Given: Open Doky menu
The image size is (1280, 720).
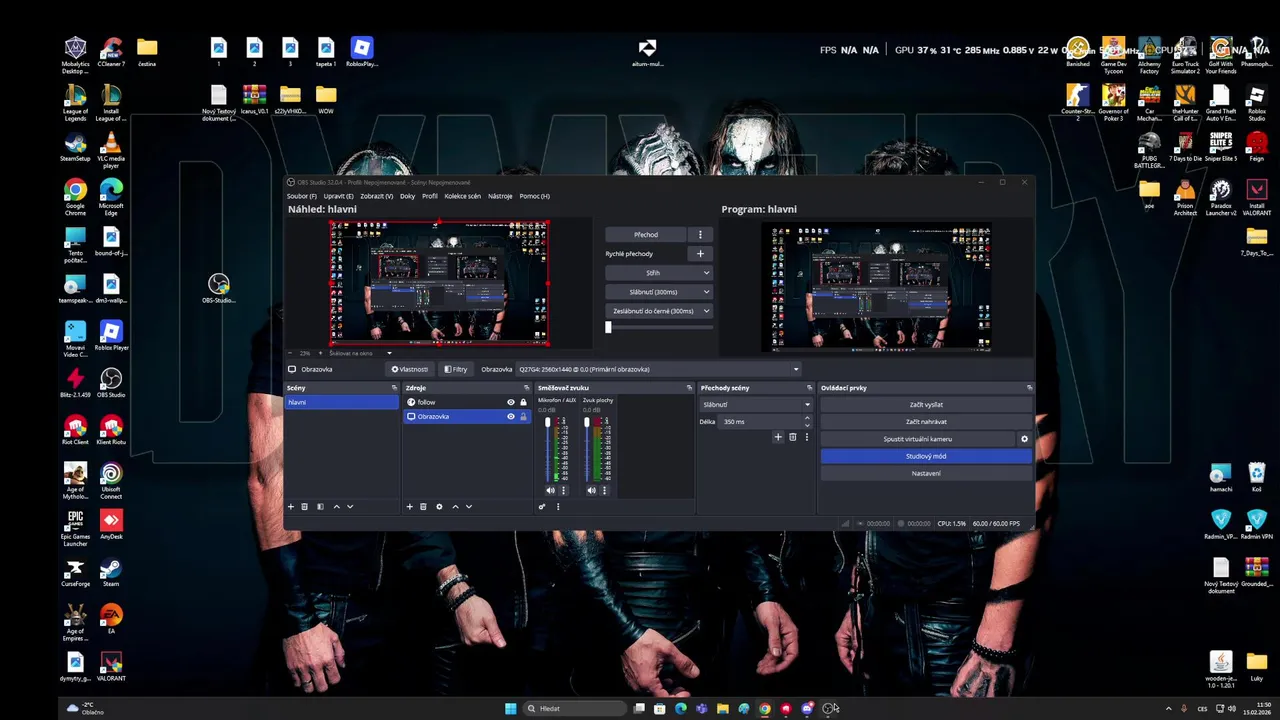Looking at the screenshot, I should click(x=408, y=196).
